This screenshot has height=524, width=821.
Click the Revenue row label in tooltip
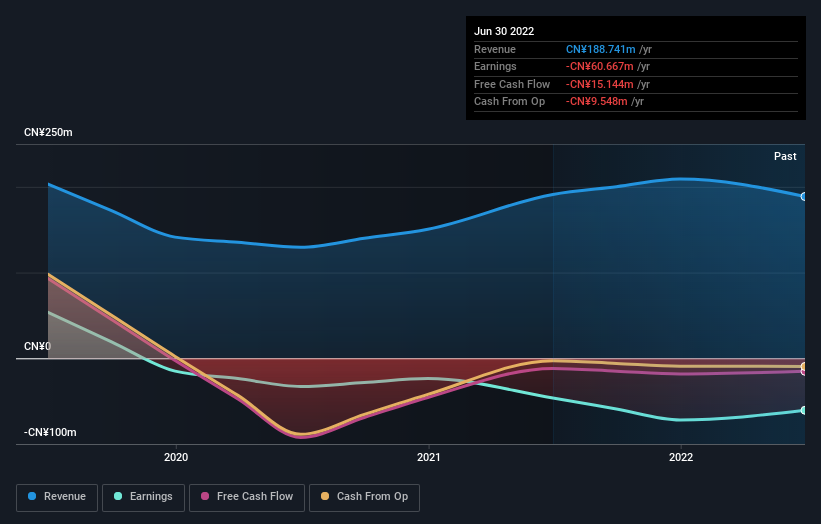coord(495,49)
